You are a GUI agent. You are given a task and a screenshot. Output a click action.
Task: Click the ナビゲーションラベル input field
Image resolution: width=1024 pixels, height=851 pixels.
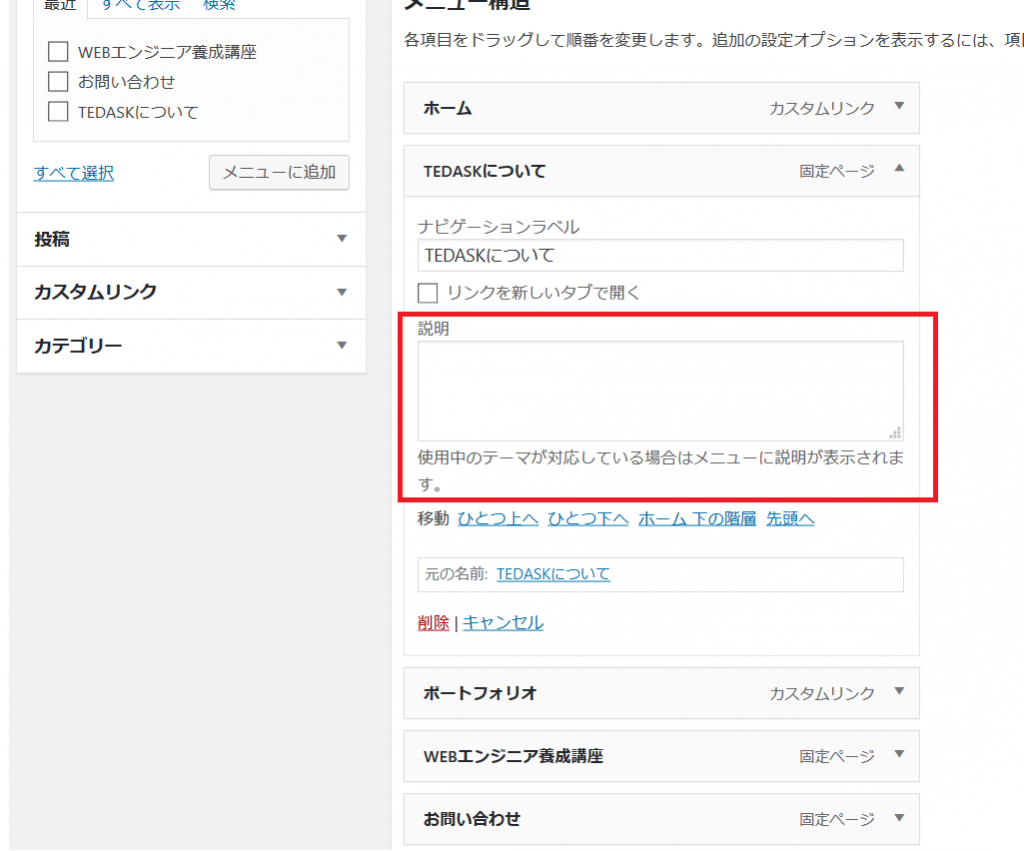tap(660, 255)
